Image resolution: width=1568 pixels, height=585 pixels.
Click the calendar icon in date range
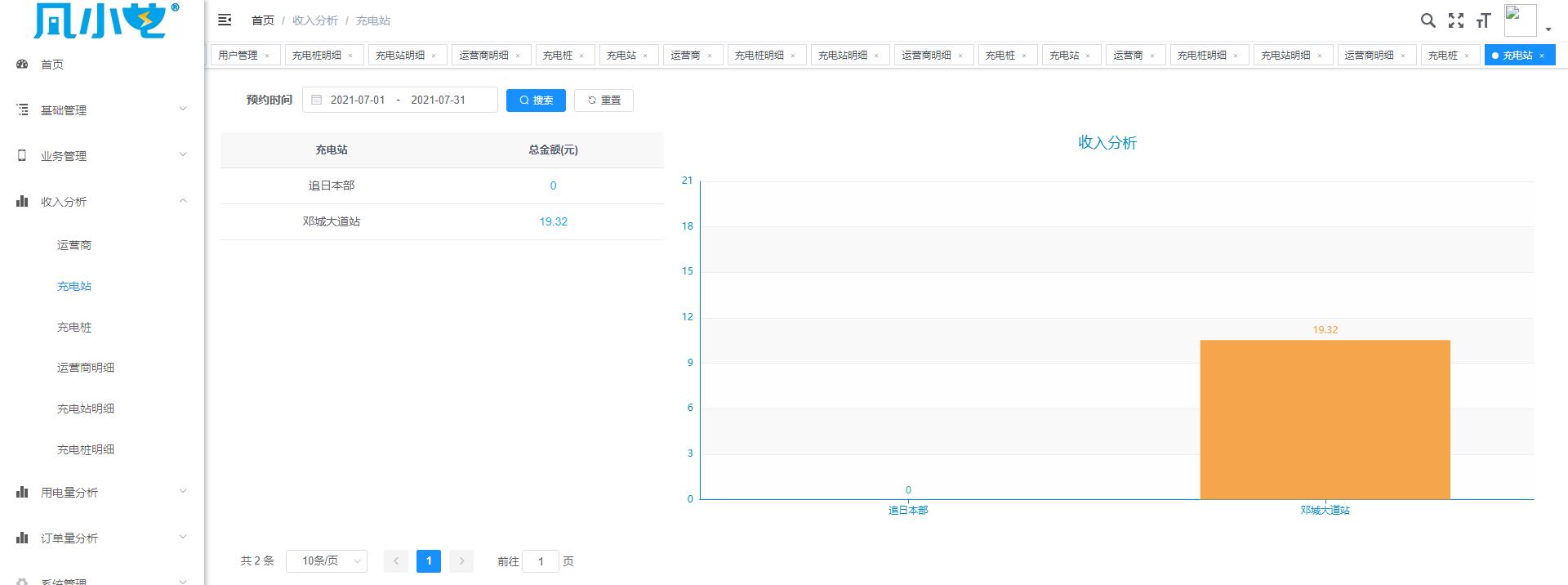coord(317,100)
